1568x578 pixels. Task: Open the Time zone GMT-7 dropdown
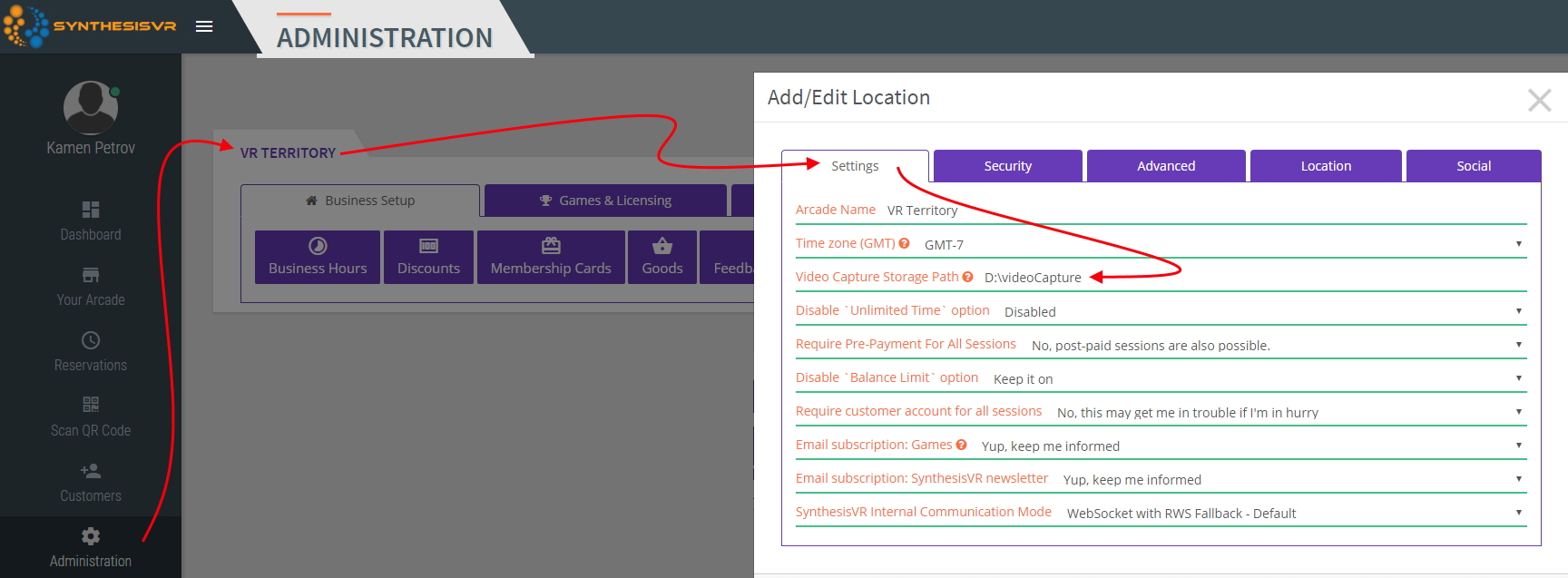1222,244
